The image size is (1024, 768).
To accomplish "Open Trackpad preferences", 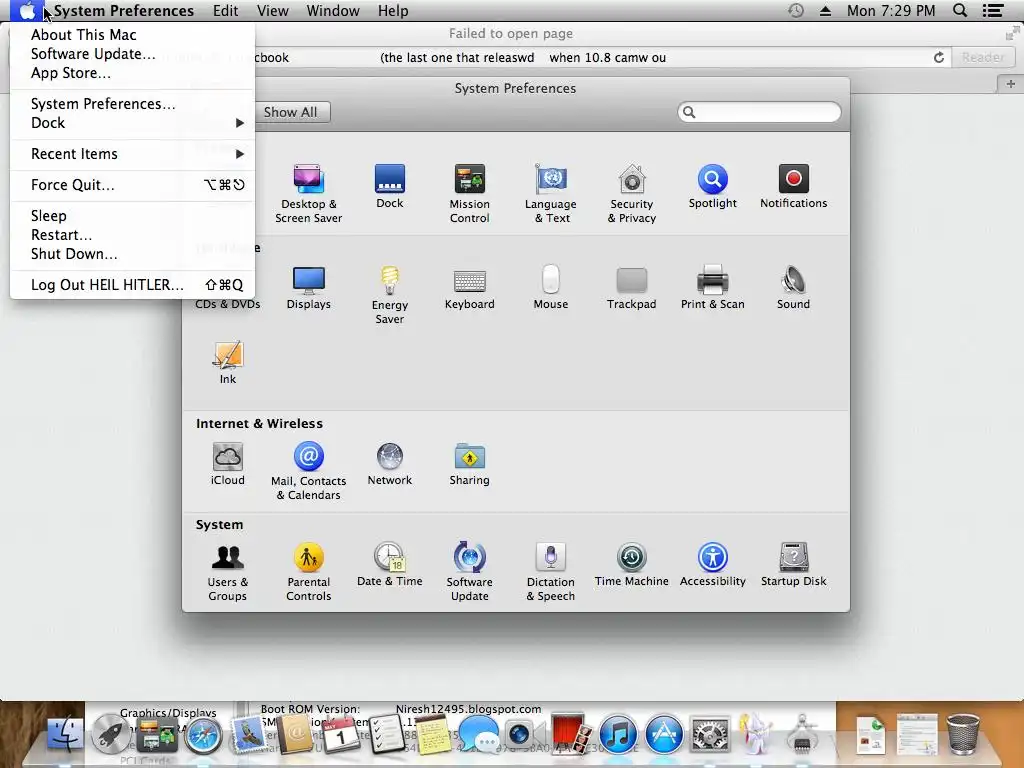I will coord(632,287).
